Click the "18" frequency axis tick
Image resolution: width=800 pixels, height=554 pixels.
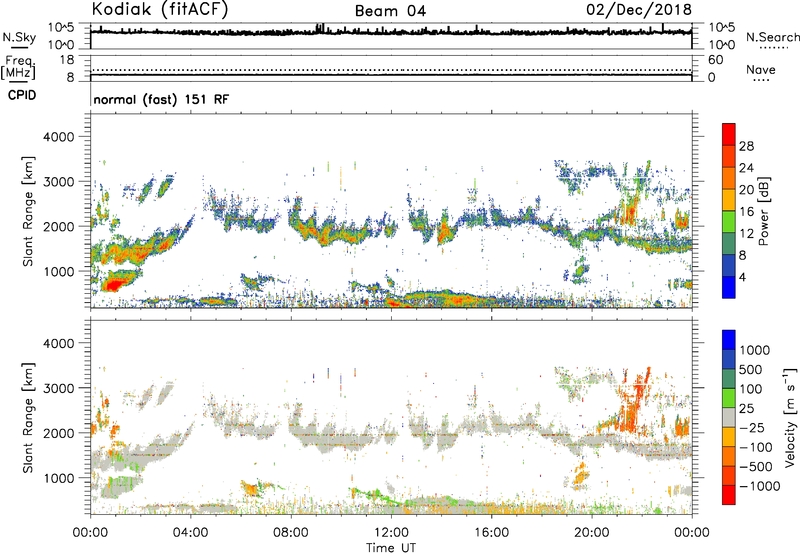pyautogui.click(x=67, y=59)
